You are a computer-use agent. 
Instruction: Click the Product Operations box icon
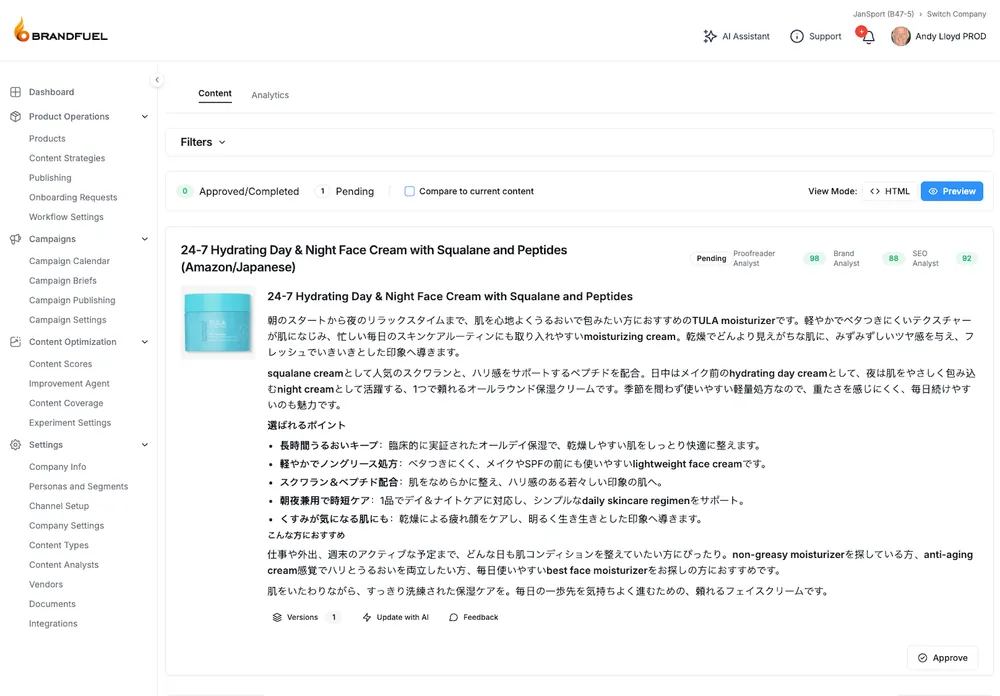click(x=16, y=117)
